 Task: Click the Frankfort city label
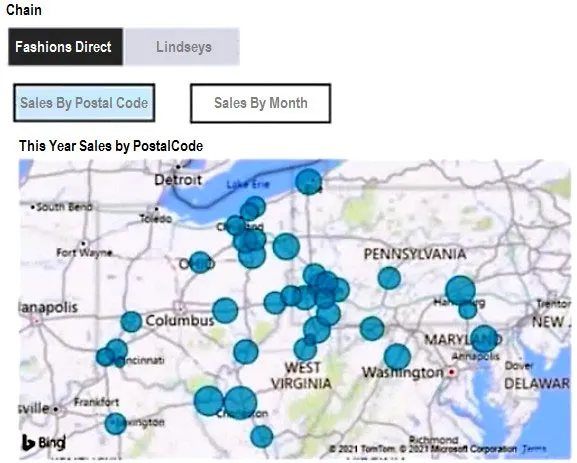coord(96,402)
